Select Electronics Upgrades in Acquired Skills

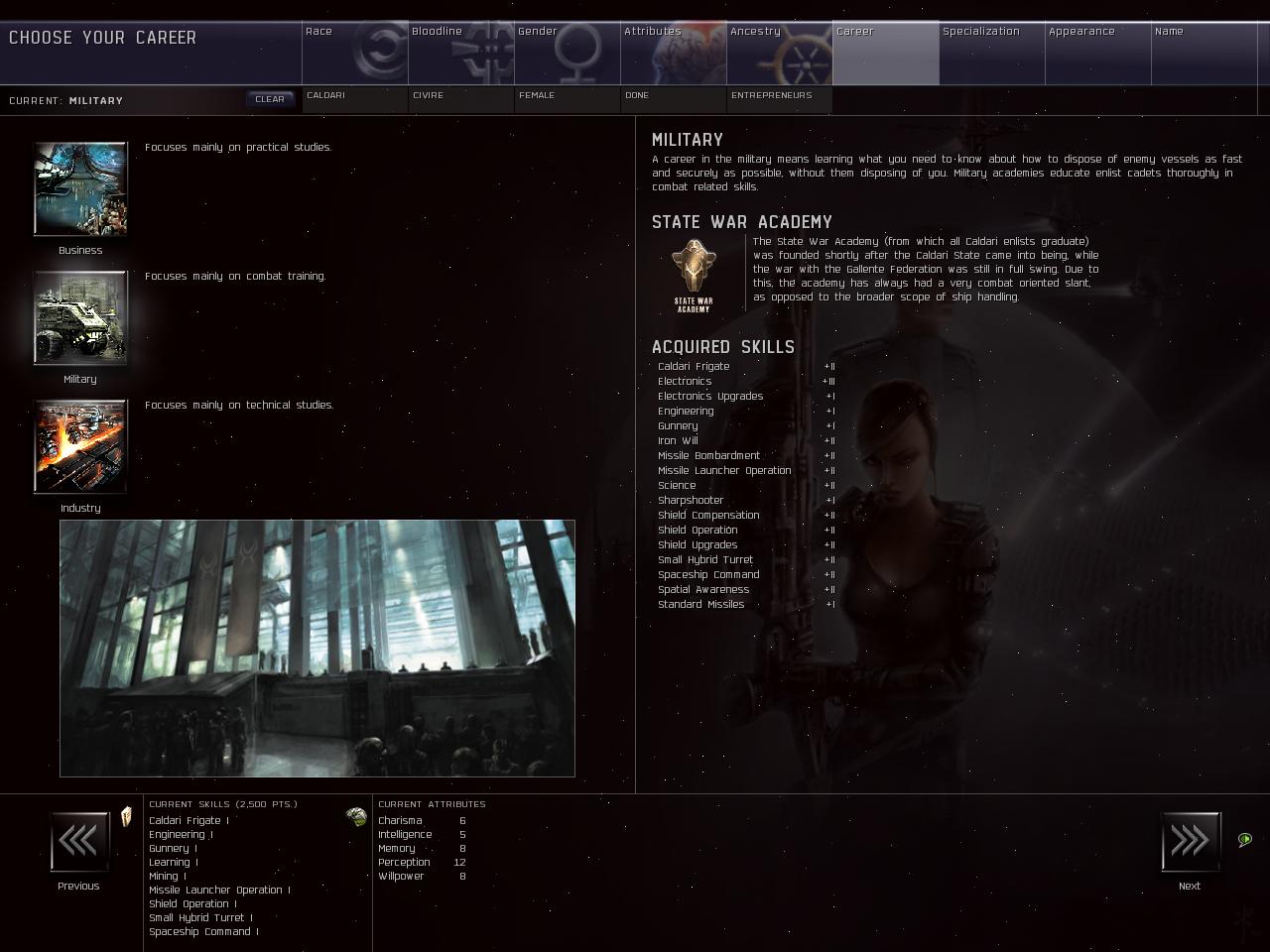(746, 397)
